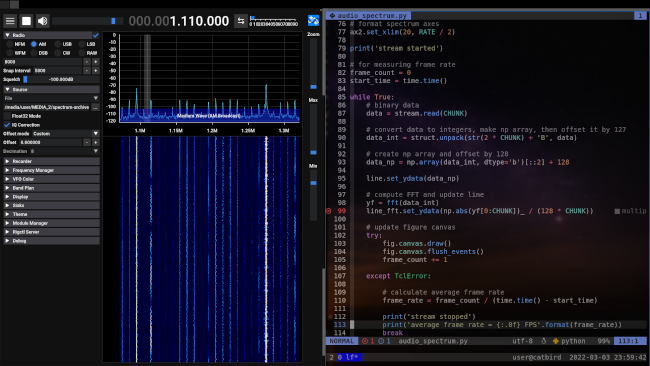Increase Snap Interval with plus button

point(96,70)
